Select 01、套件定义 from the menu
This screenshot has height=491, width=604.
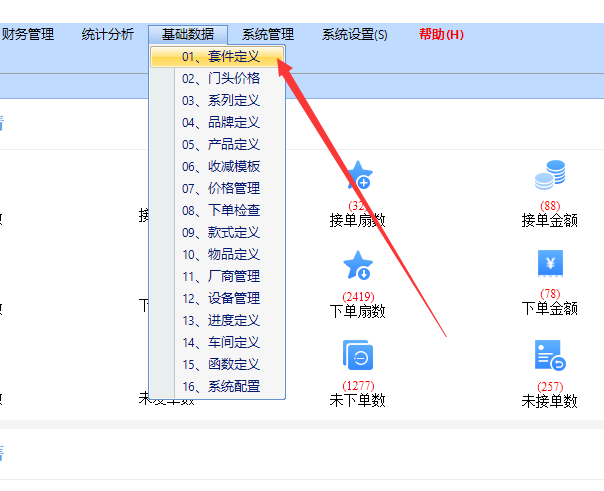(x=220, y=57)
